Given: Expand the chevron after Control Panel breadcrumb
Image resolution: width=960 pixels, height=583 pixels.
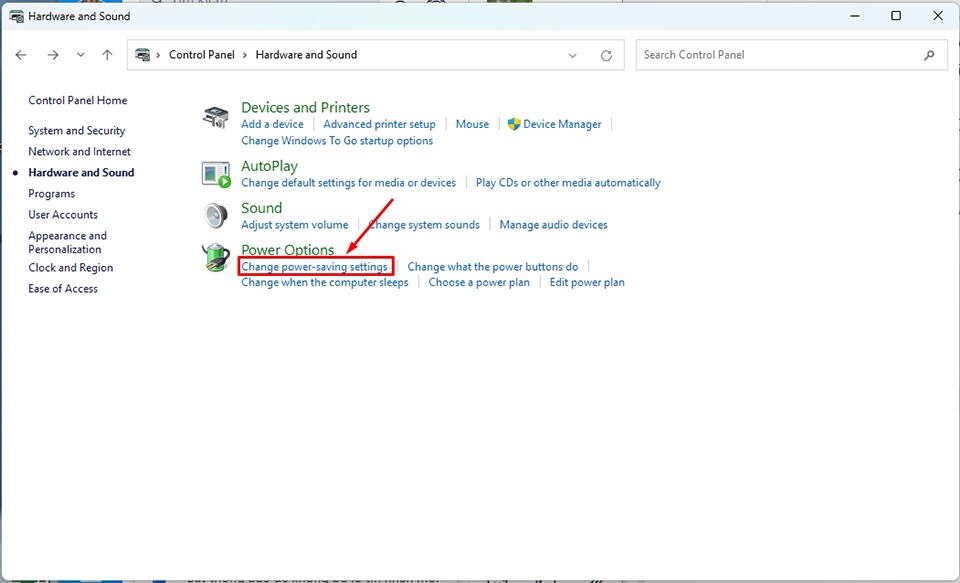Looking at the screenshot, I should point(245,55).
